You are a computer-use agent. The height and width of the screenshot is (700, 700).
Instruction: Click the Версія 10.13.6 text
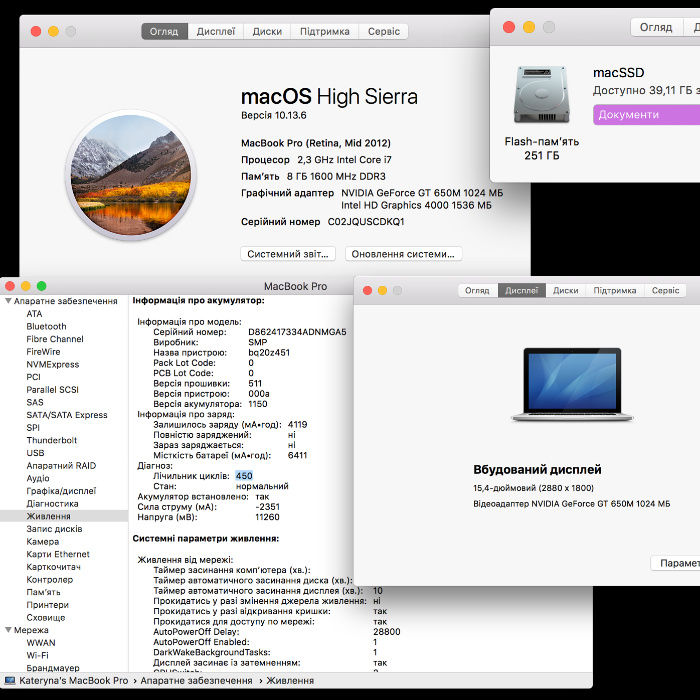274,115
